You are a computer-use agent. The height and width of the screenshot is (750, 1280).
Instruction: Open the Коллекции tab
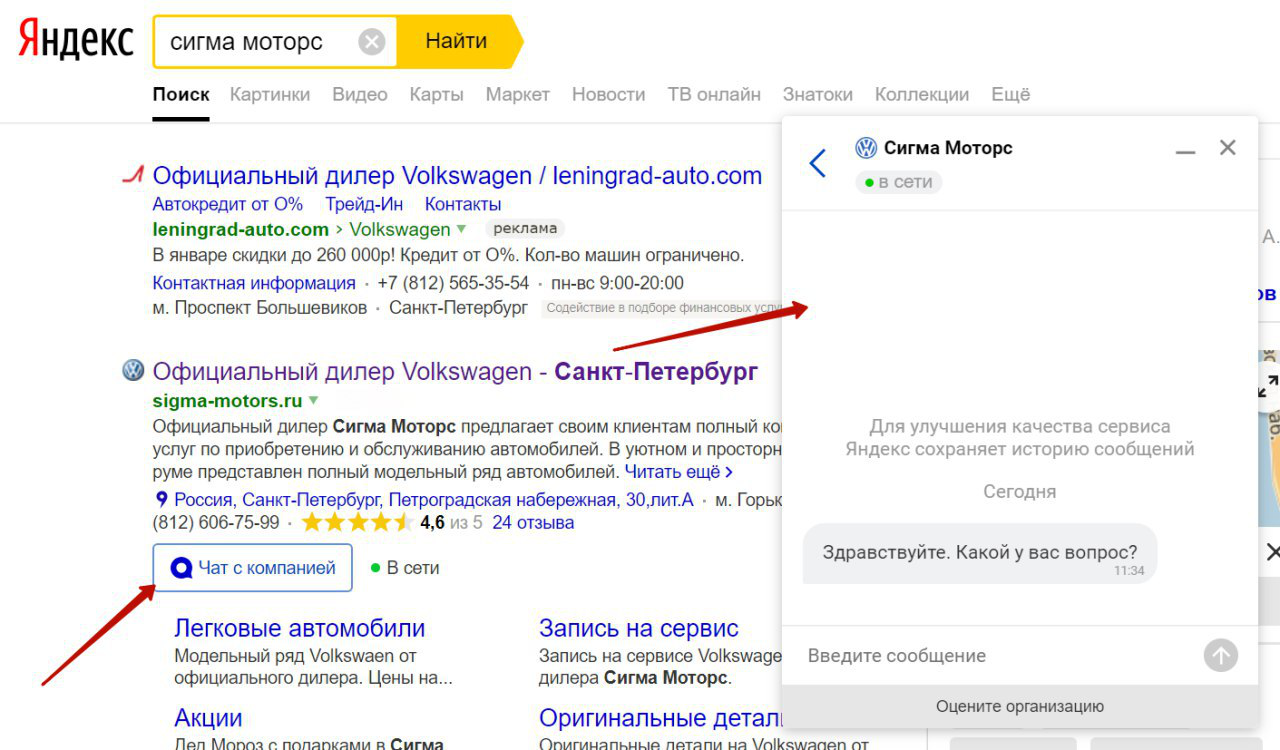[922, 94]
